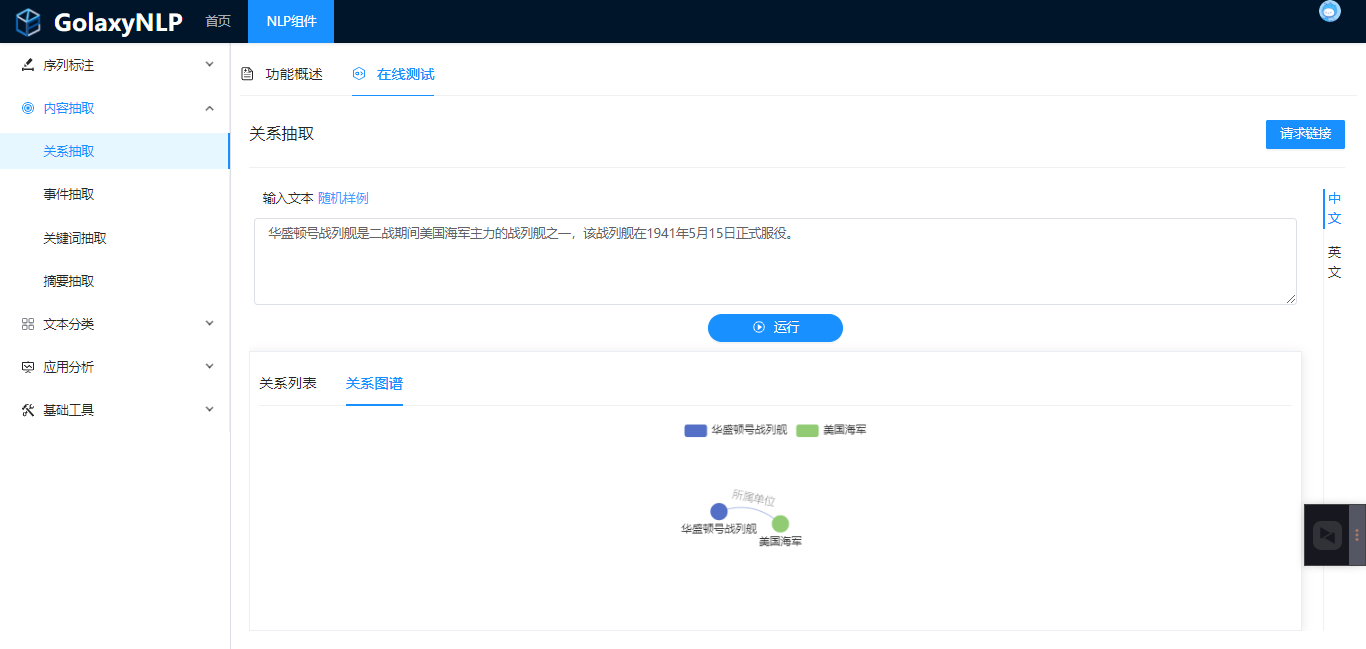
Task: Expand the 序列标注 menu chevron
Action: tap(209, 65)
